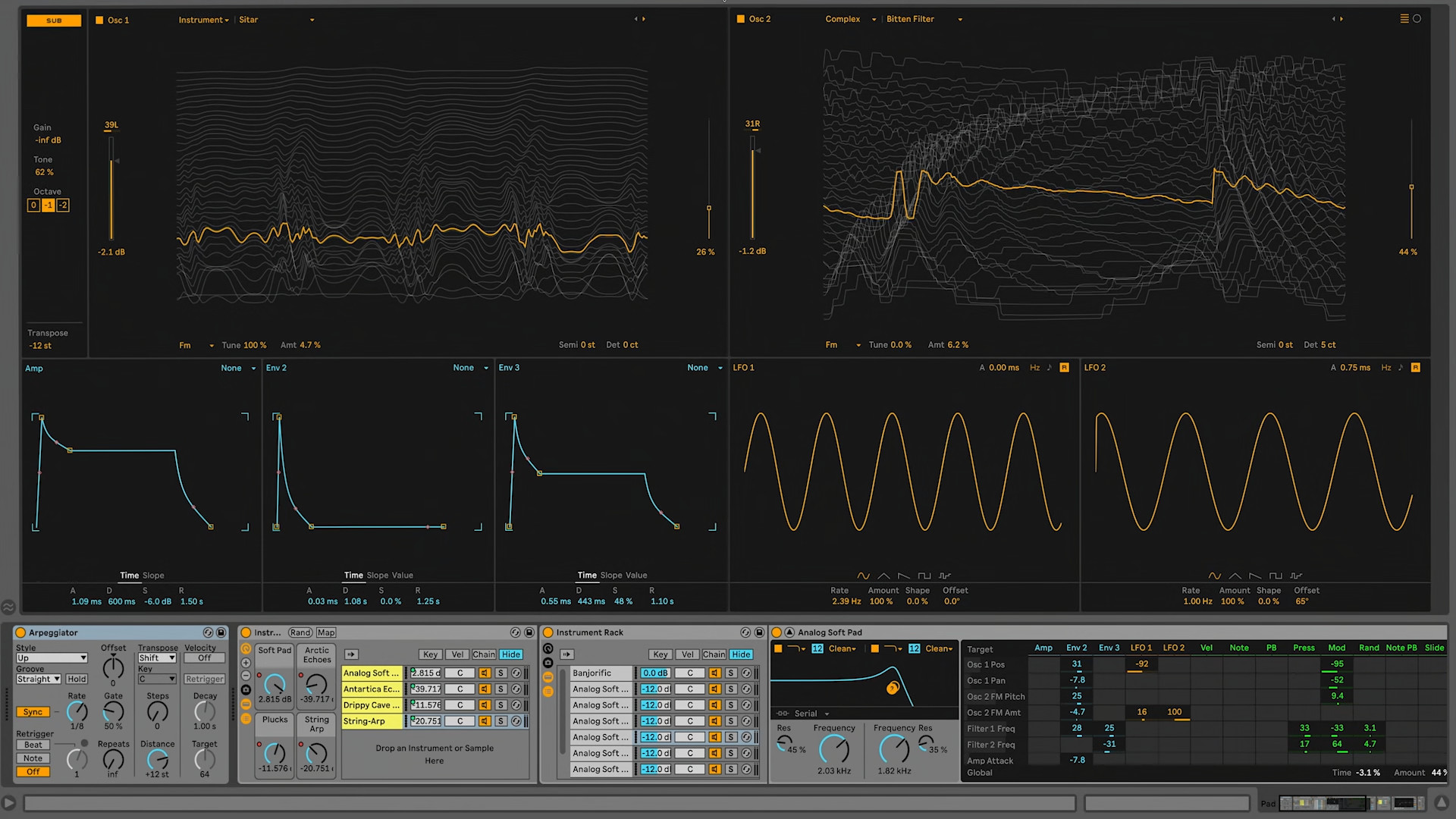Enable Hold next to the Groove selector
Viewport: 1456px width, 819px height.
(x=77, y=679)
